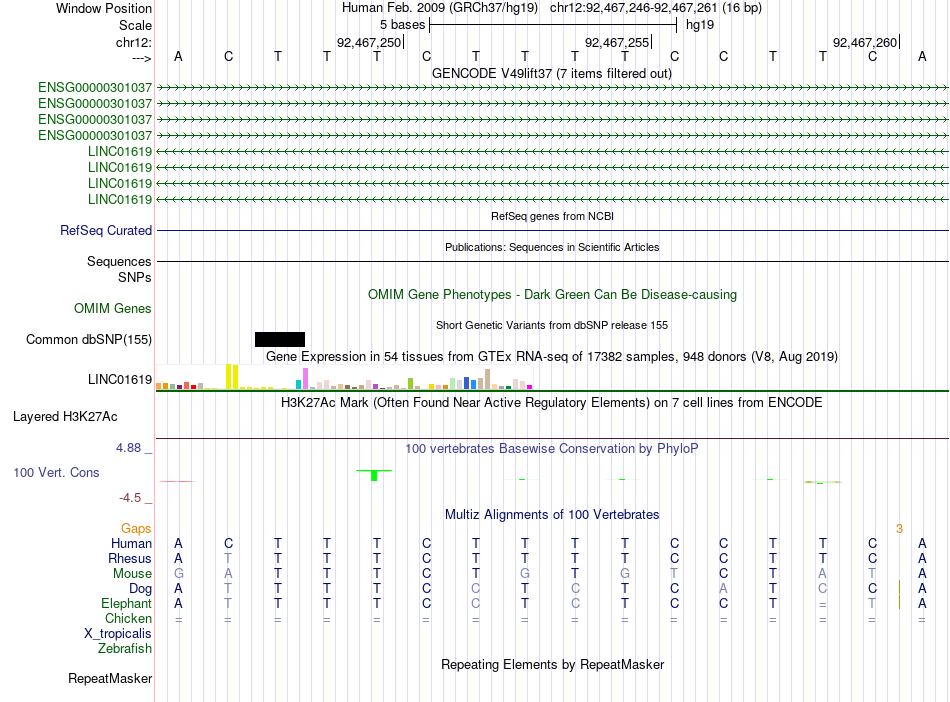Screen dimensions: 950x702
Task: Open Short Genetic Variants from dbSNP title
Action: 552,325
